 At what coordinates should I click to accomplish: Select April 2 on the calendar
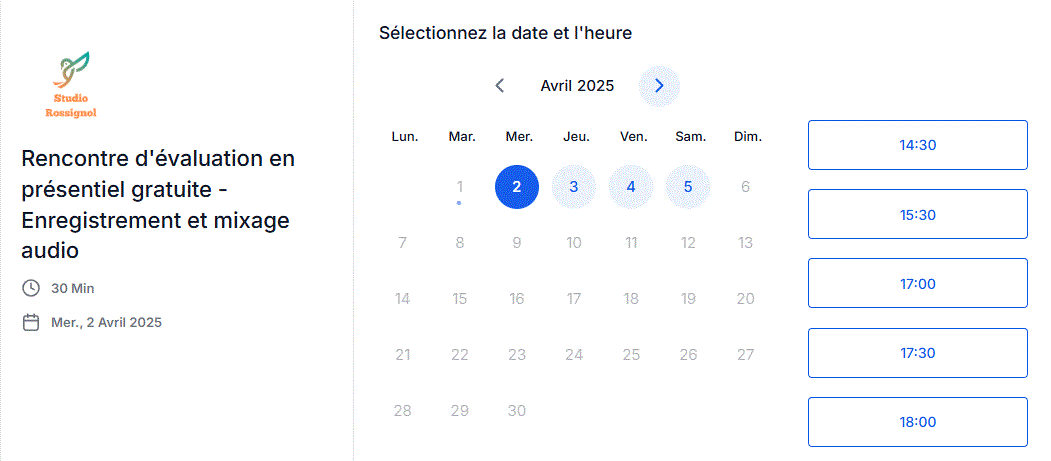pyautogui.click(x=516, y=187)
